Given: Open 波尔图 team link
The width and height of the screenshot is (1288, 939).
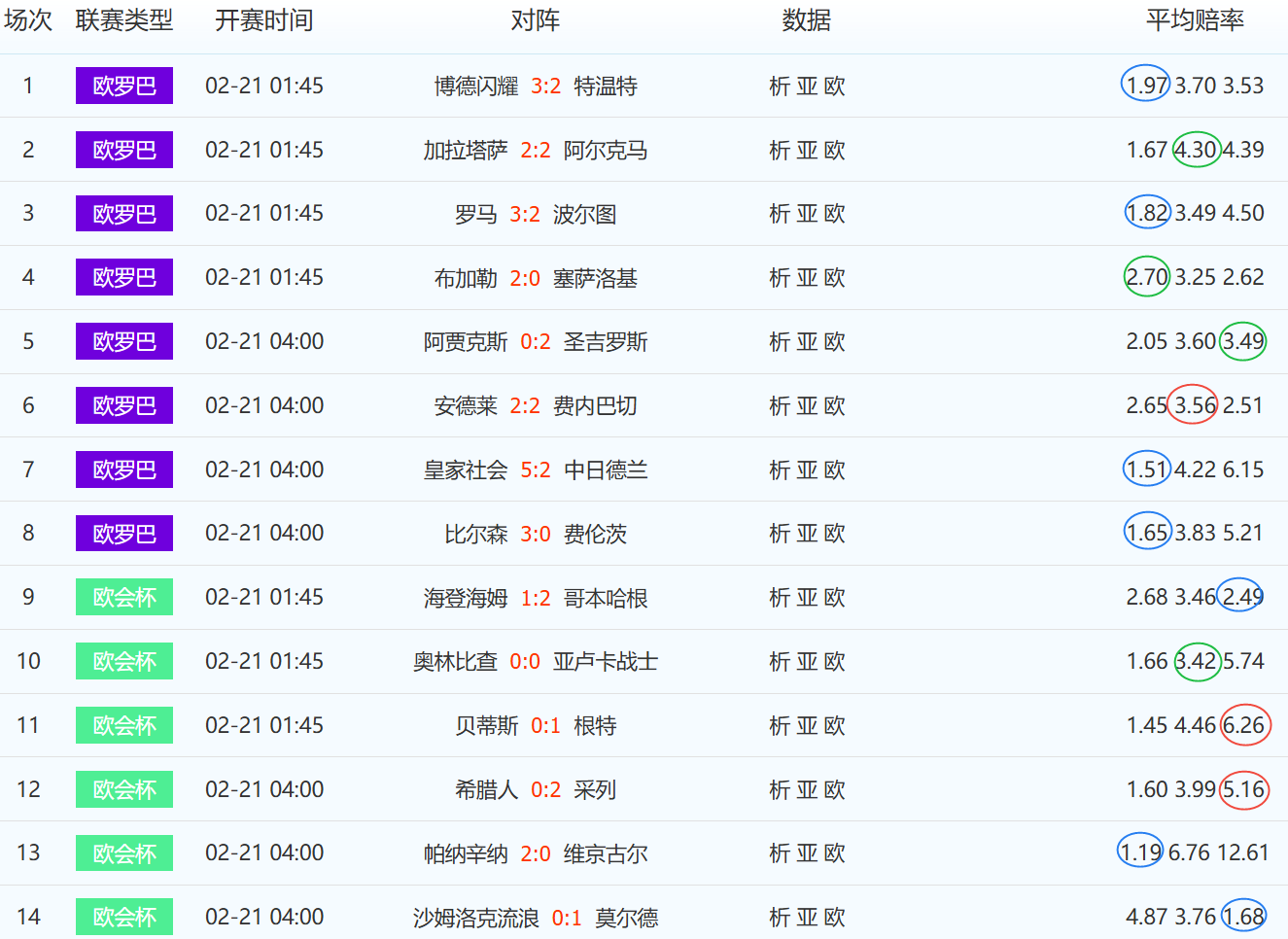Looking at the screenshot, I should [584, 215].
